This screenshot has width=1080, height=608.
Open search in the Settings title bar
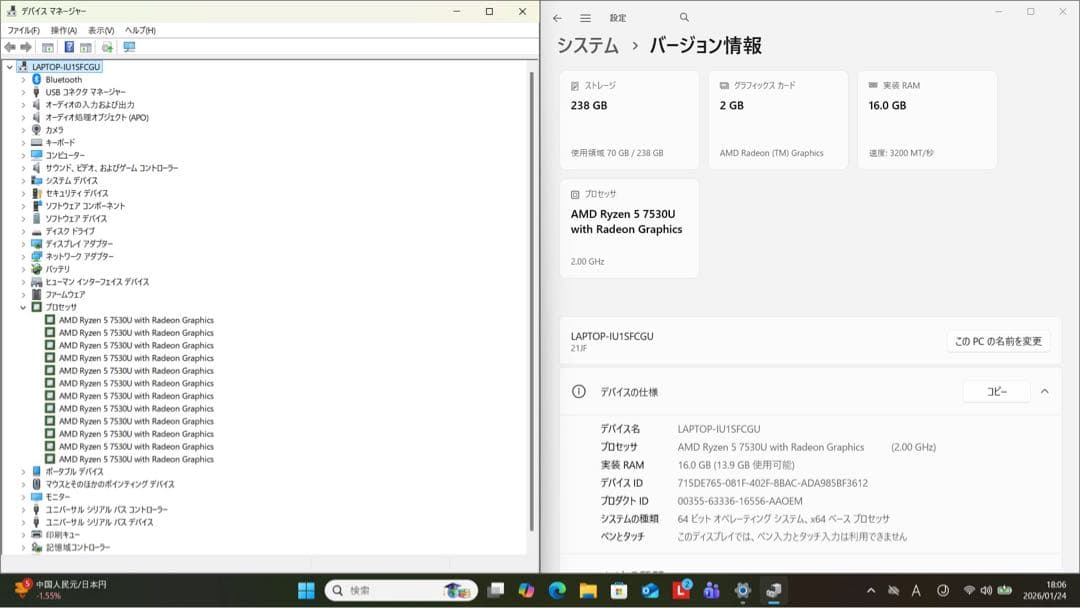[x=684, y=17]
